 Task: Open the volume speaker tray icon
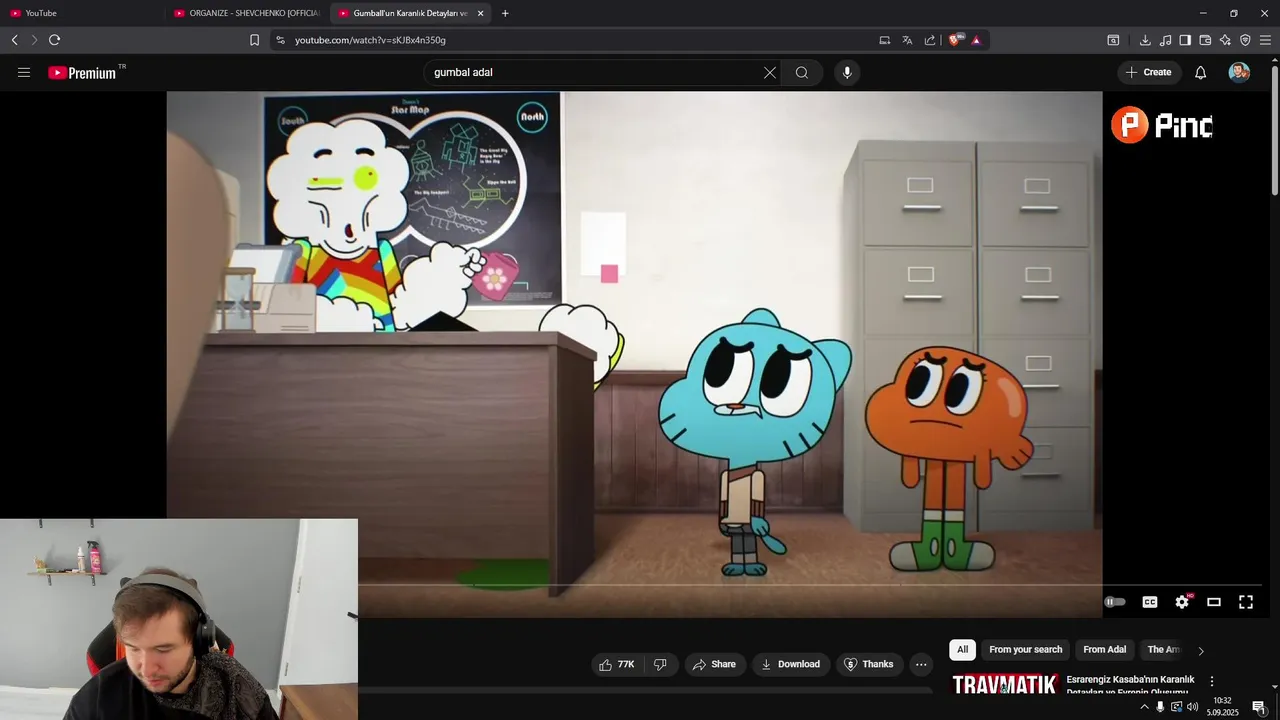pyautogui.click(x=1192, y=707)
